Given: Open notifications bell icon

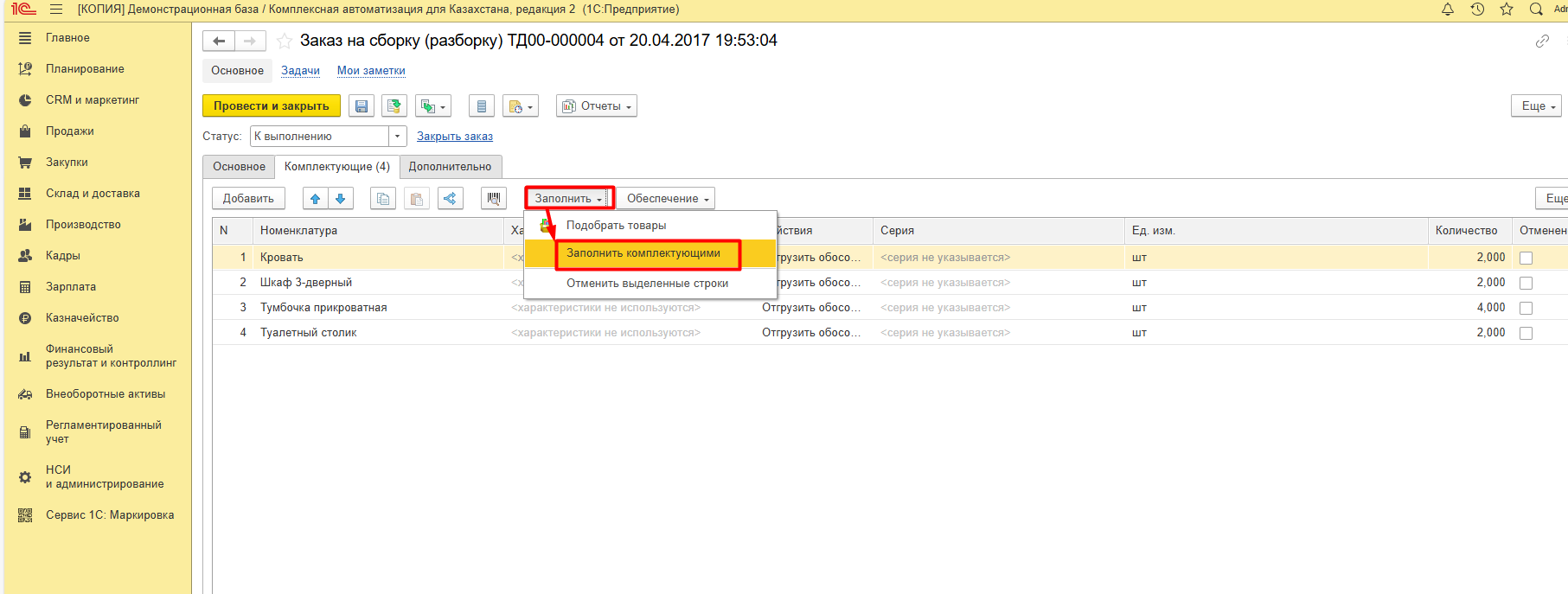Looking at the screenshot, I should 1448,10.
